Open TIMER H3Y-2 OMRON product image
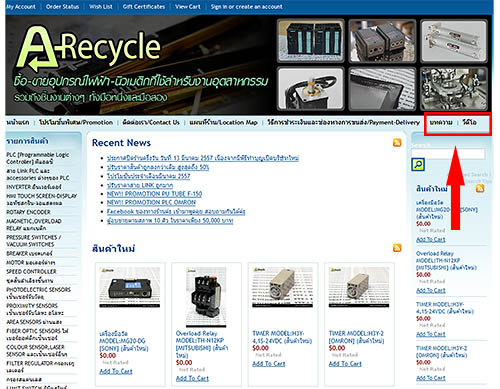This screenshot has width=500, height=389. pyautogui.click(x=359, y=287)
